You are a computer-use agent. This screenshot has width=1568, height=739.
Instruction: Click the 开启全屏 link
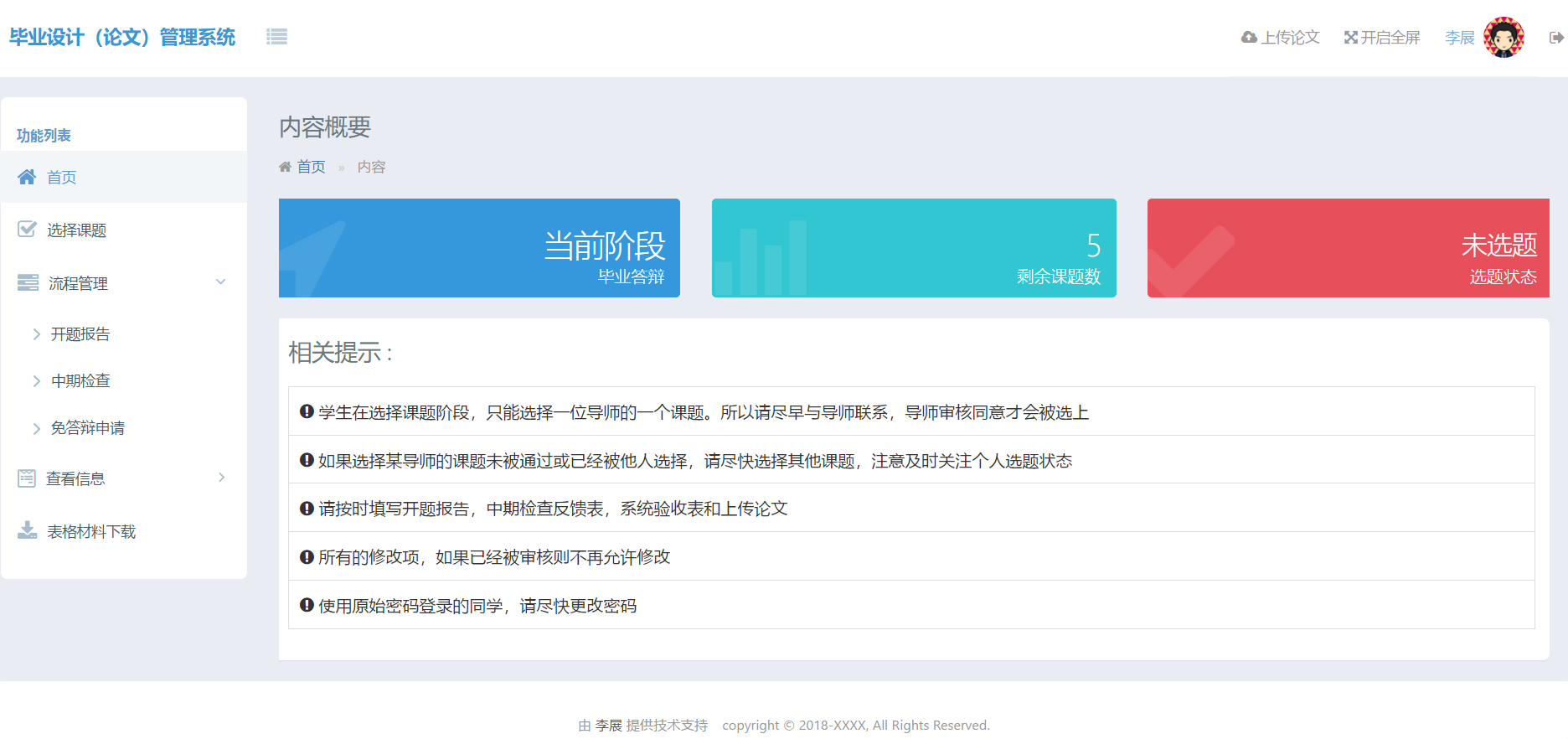1382,38
